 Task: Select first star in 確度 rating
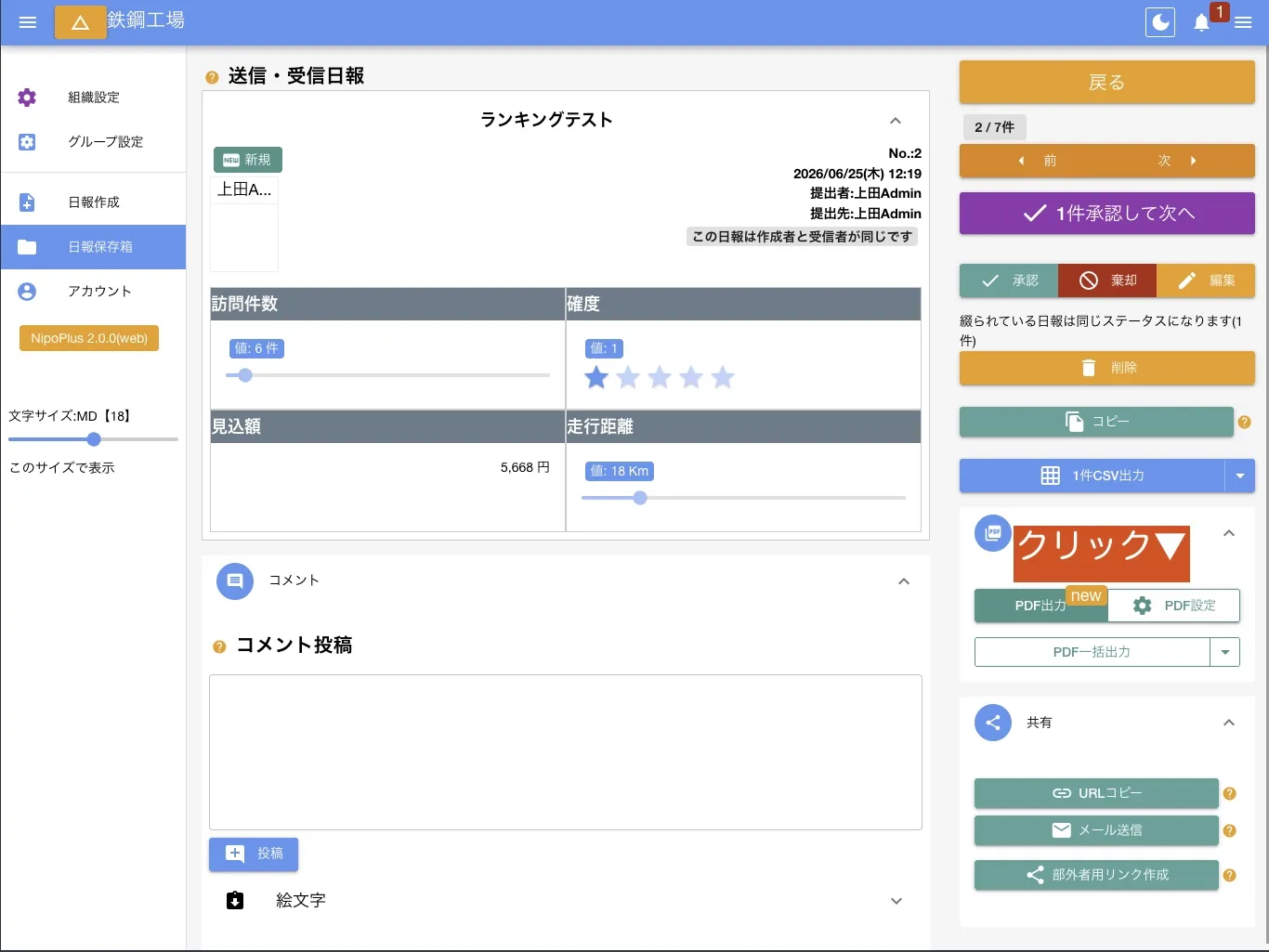[596, 377]
